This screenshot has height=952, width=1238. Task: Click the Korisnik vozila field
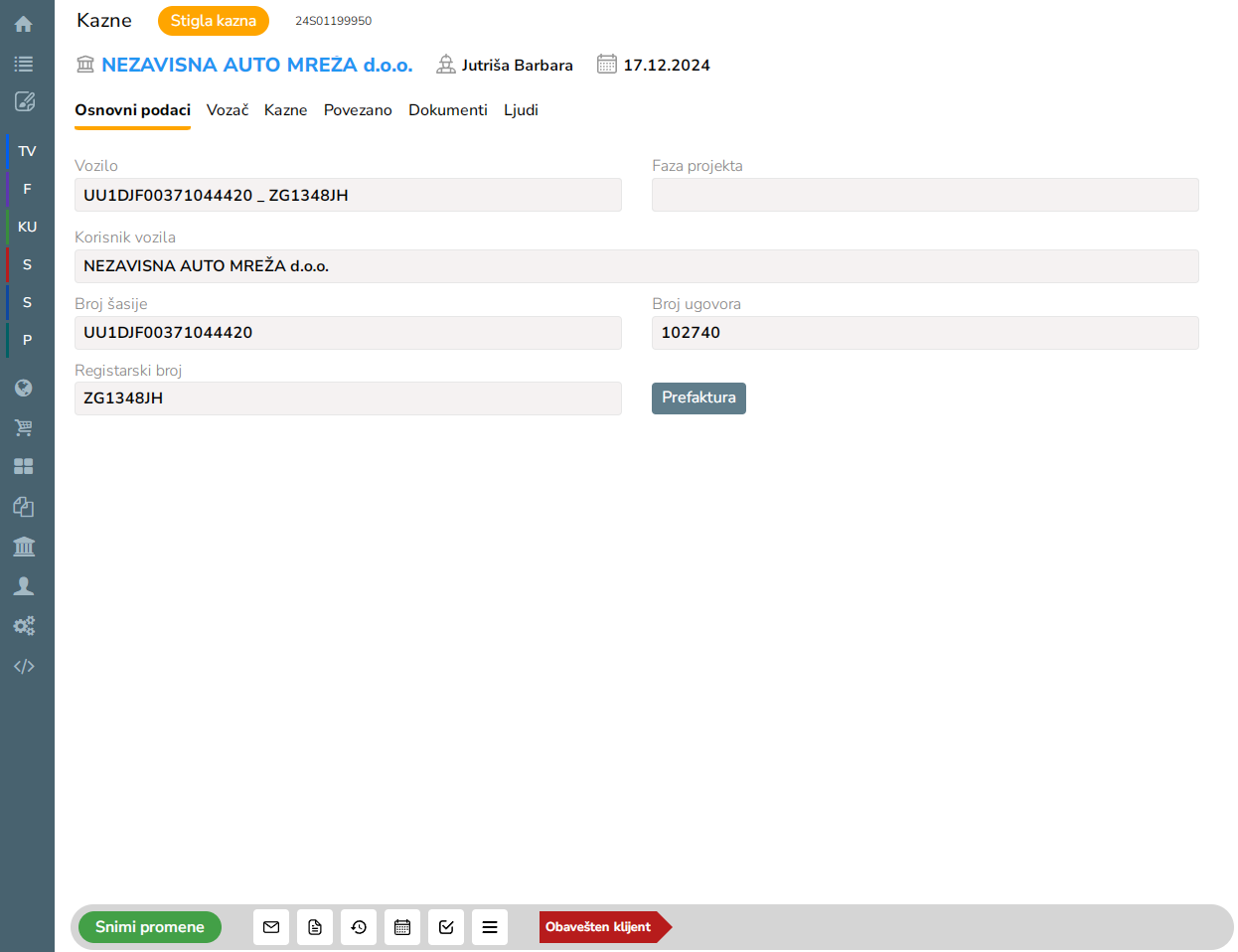(x=637, y=266)
